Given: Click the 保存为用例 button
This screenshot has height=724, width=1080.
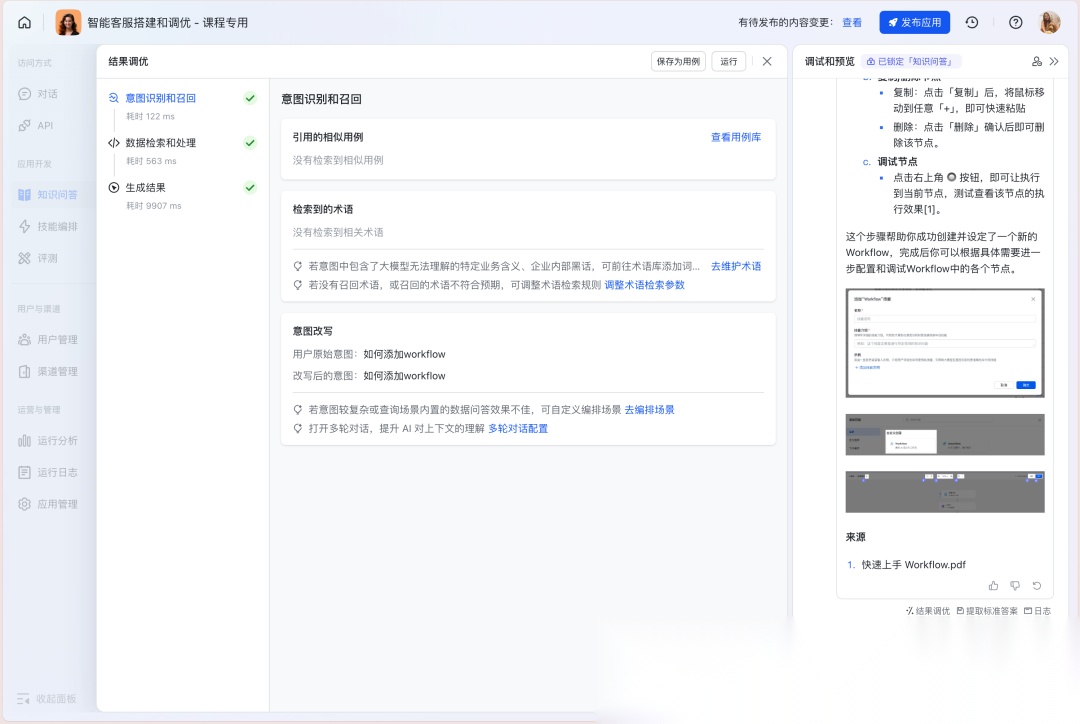Looking at the screenshot, I should pos(678,61).
